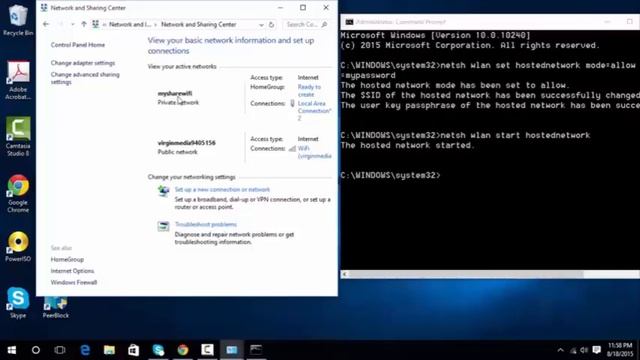
Task: Open the Google Chrome desktop icon
Action: 18,193
